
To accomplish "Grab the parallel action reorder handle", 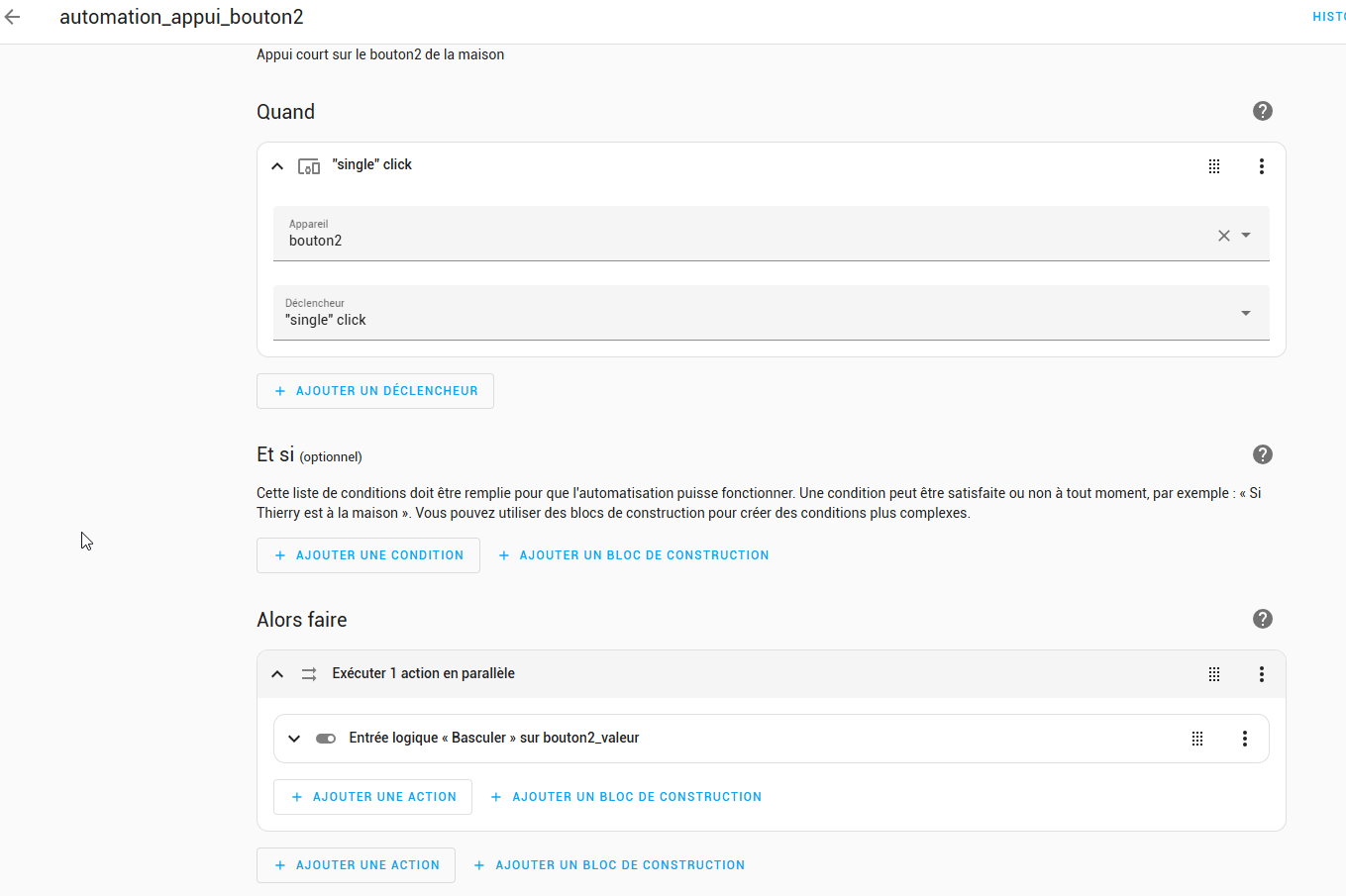I will coord(1214,674).
